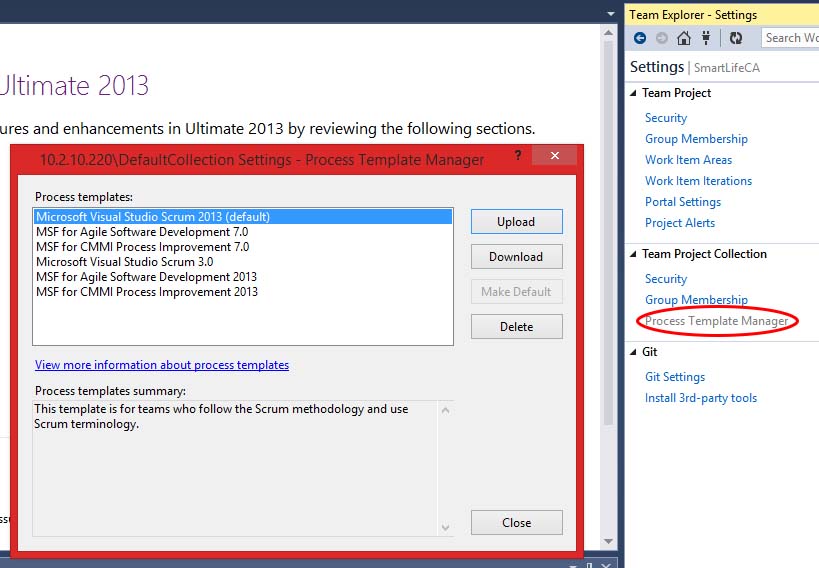Open Portal Settings link
The width and height of the screenshot is (819, 568).
pyautogui.click(x=683, y=202)
